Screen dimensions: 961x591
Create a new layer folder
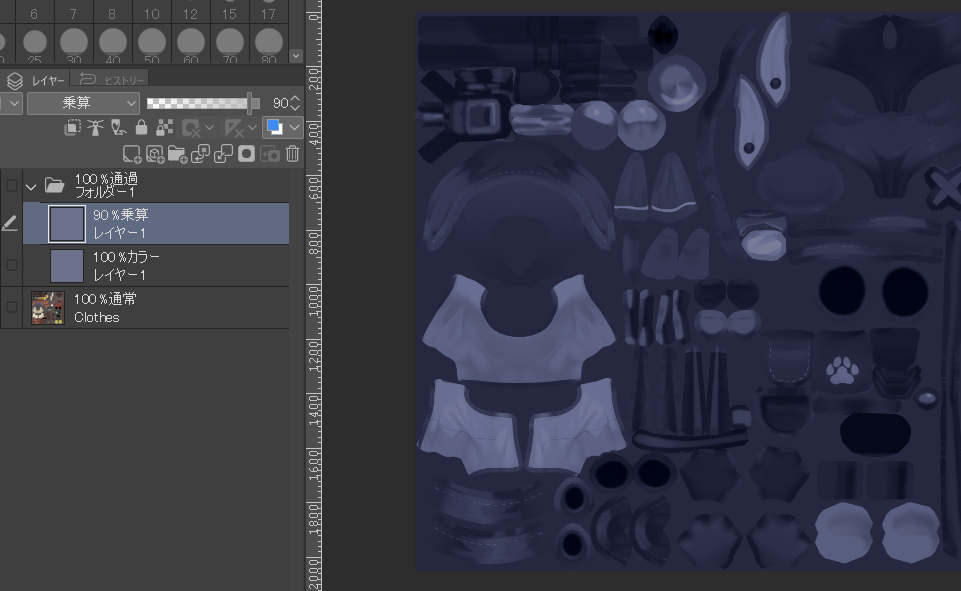pyautogui.click(x=177, y=154)
